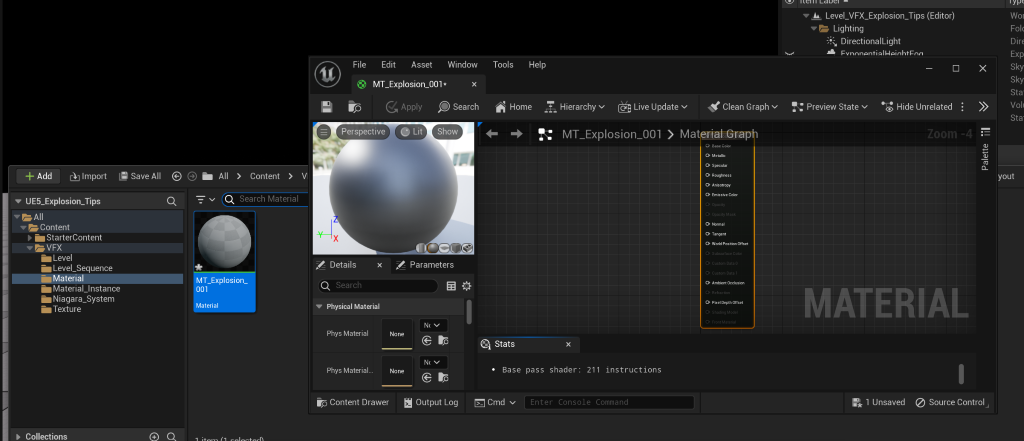This screenshot has width=1024, height=441.
Task: Open Preview State dropdown
Action: (829, 106)
